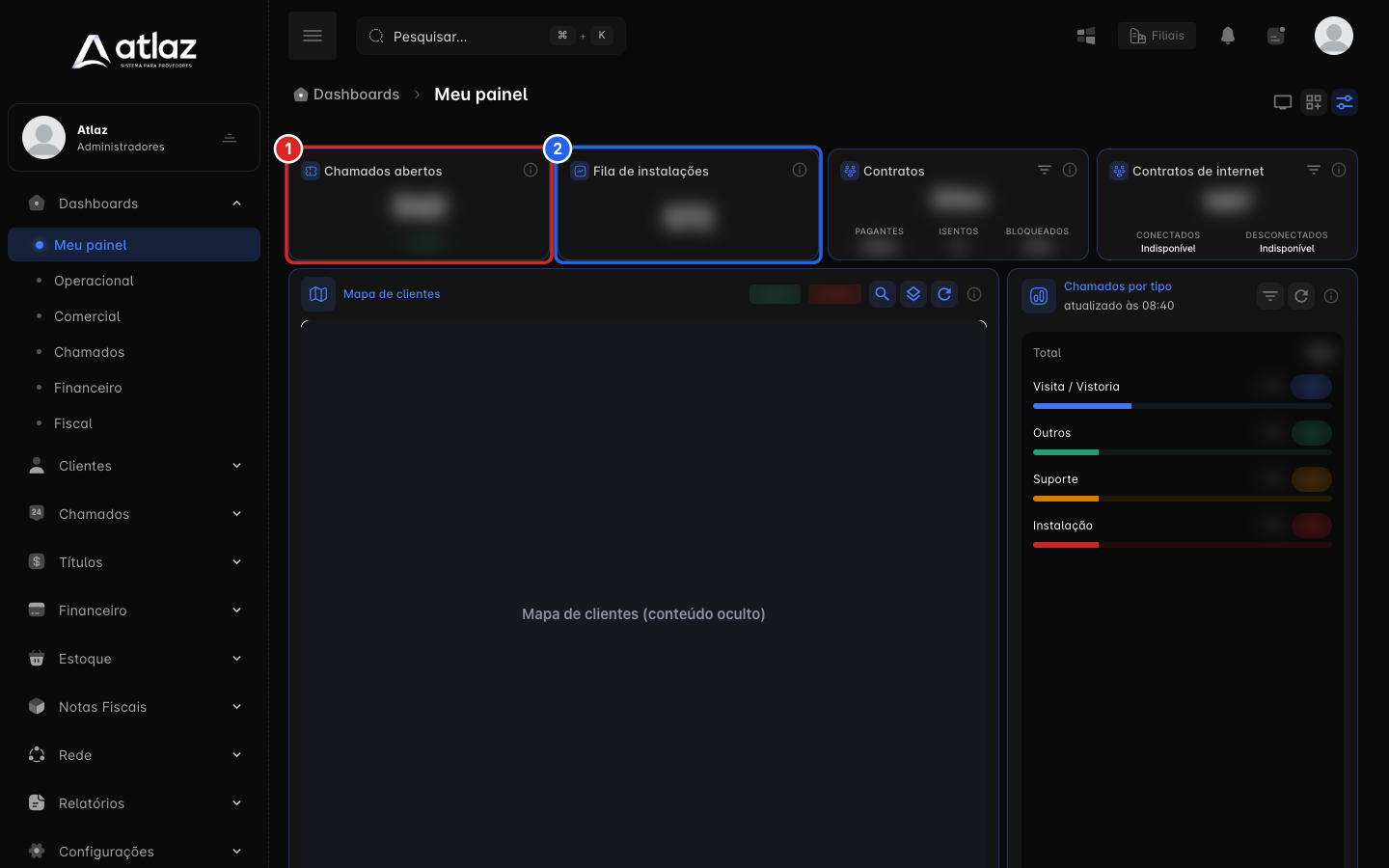The image size is (1389, 868).
Task: Click the Instalação row label
Action: coord(1063,526)
